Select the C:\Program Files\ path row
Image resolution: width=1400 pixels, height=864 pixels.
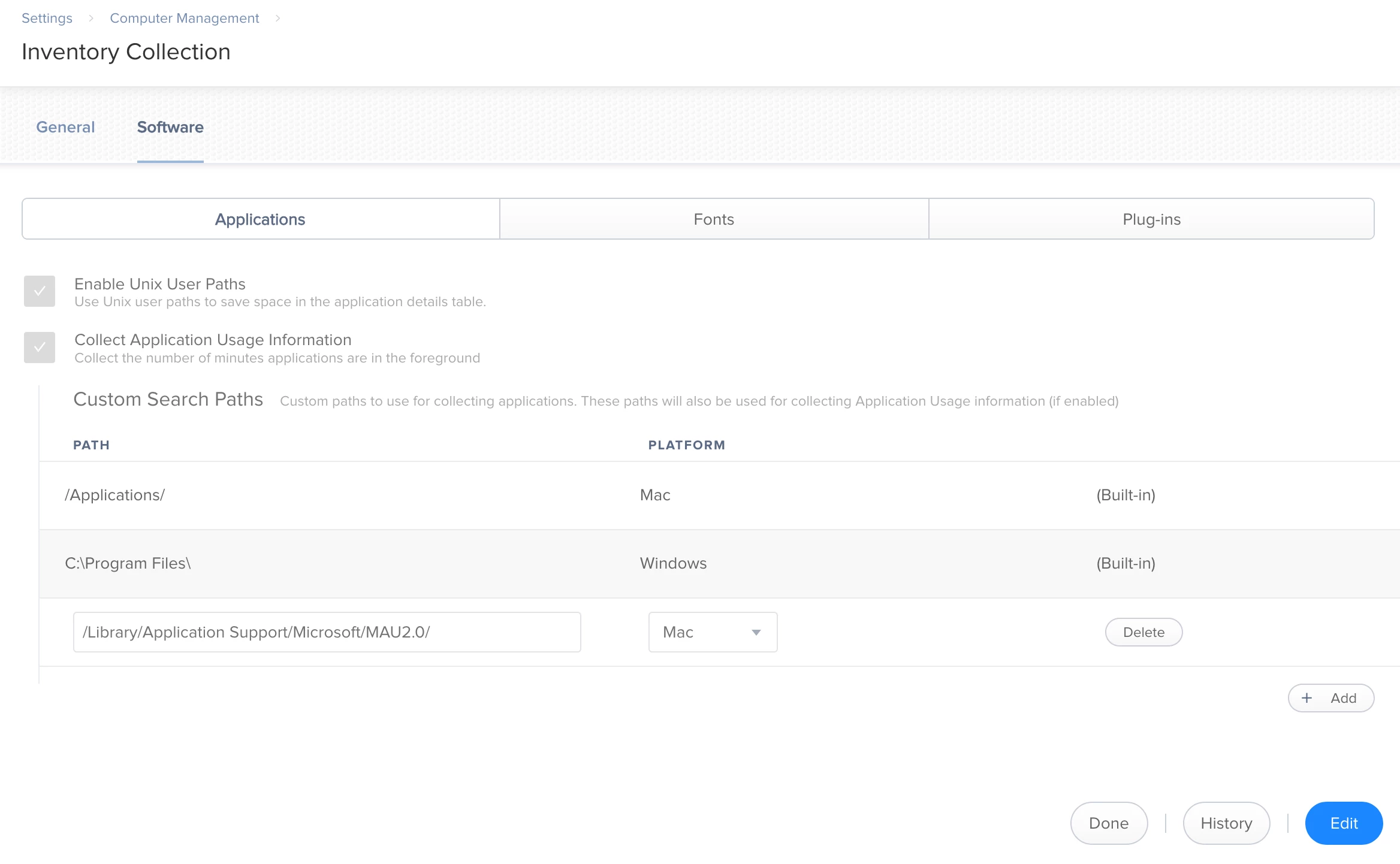(128, 563)
